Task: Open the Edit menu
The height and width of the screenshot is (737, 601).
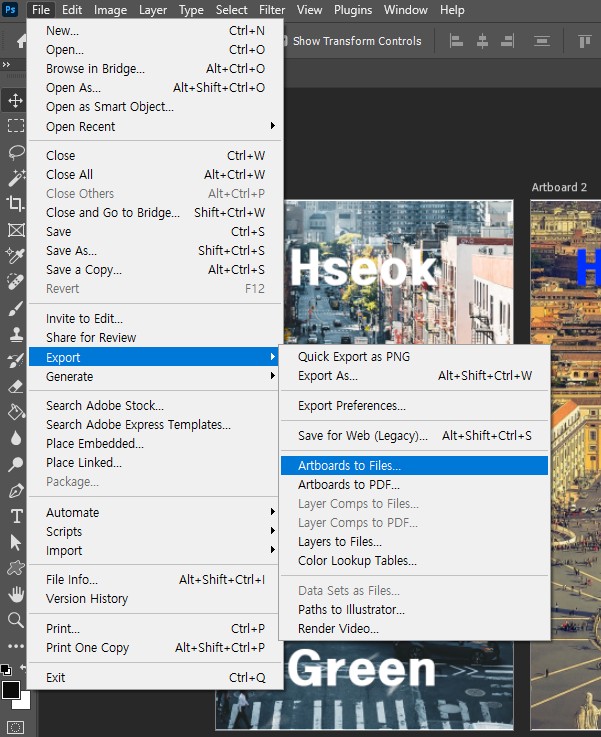Action: pos(72,10)
